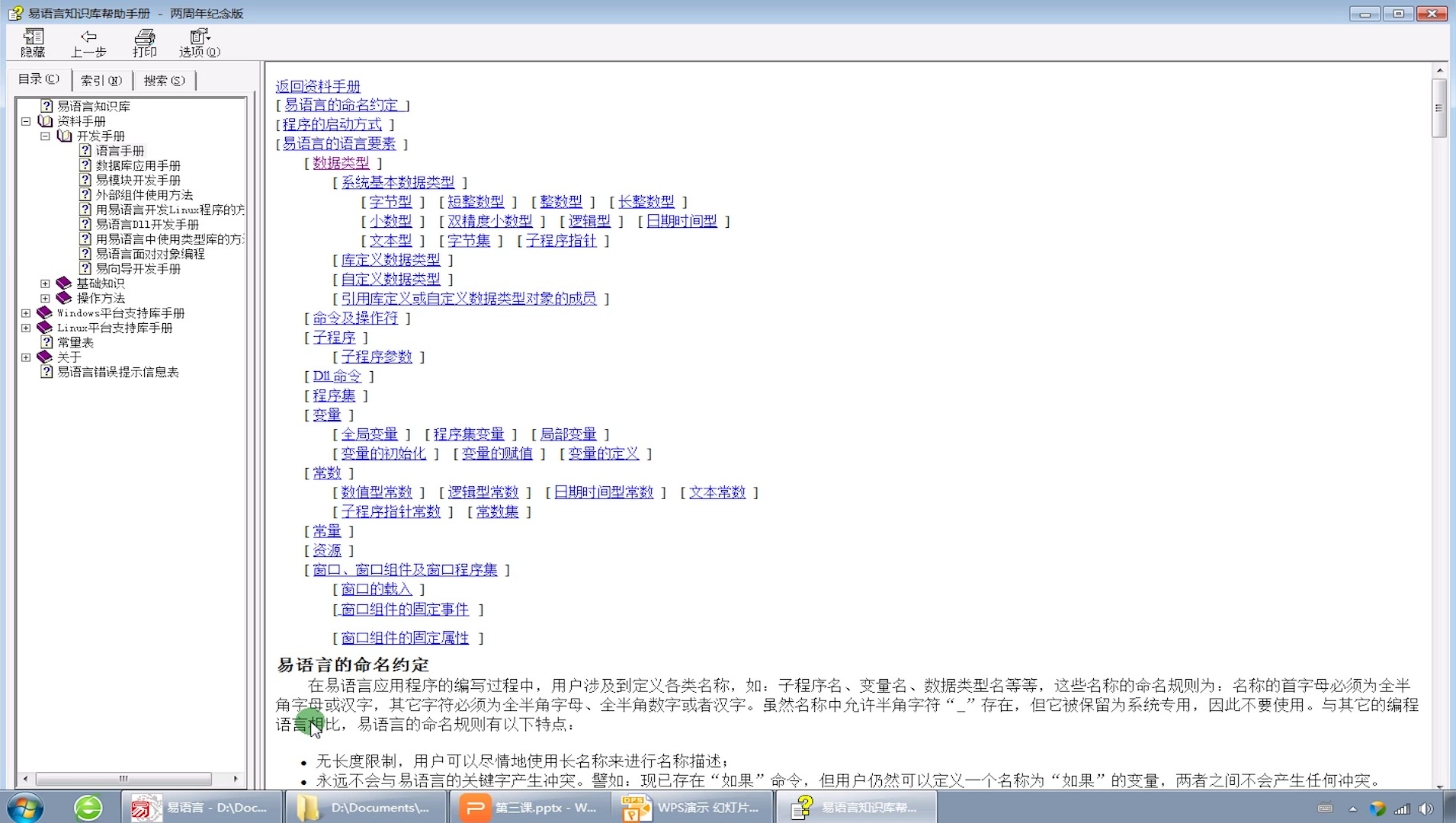1456x823 pixels.
Task: Switch to the 索引 tab
Action: pyautogui.click(x=101, y=80)
